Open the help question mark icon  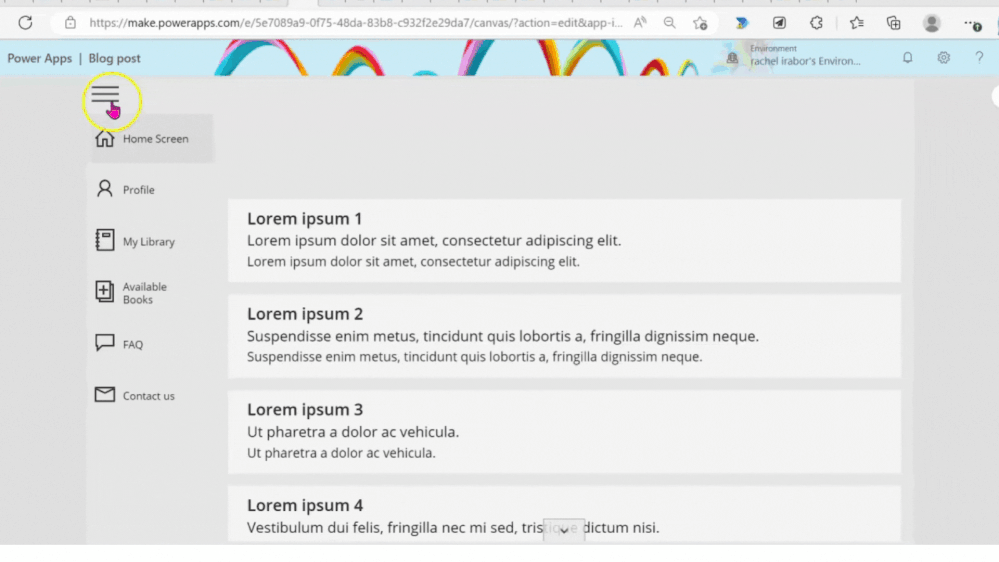979,58
